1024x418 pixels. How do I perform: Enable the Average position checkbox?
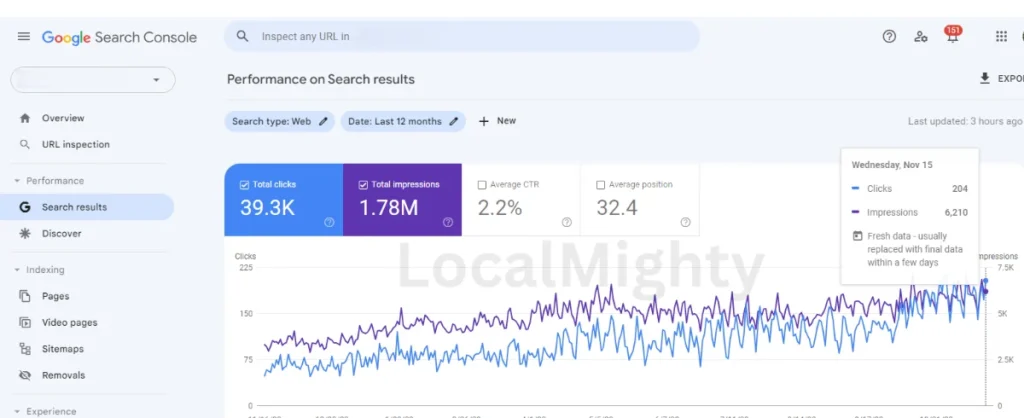click(x=601, y=185)
